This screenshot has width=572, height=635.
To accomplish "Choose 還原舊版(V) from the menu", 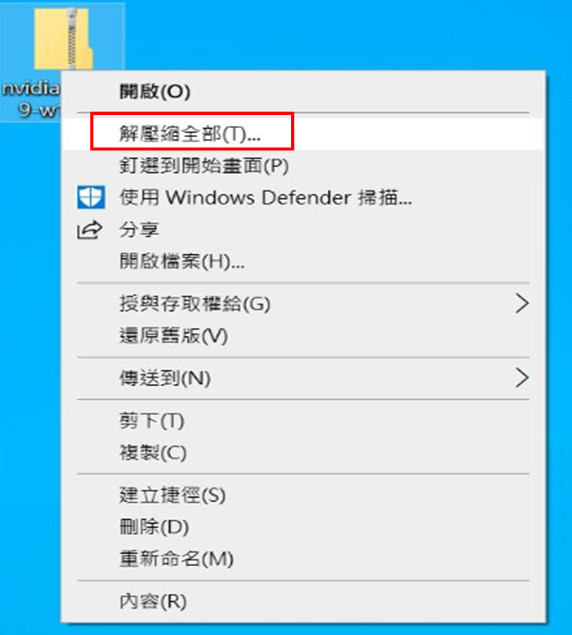I will pyautogui.click(x=303, y=336).
